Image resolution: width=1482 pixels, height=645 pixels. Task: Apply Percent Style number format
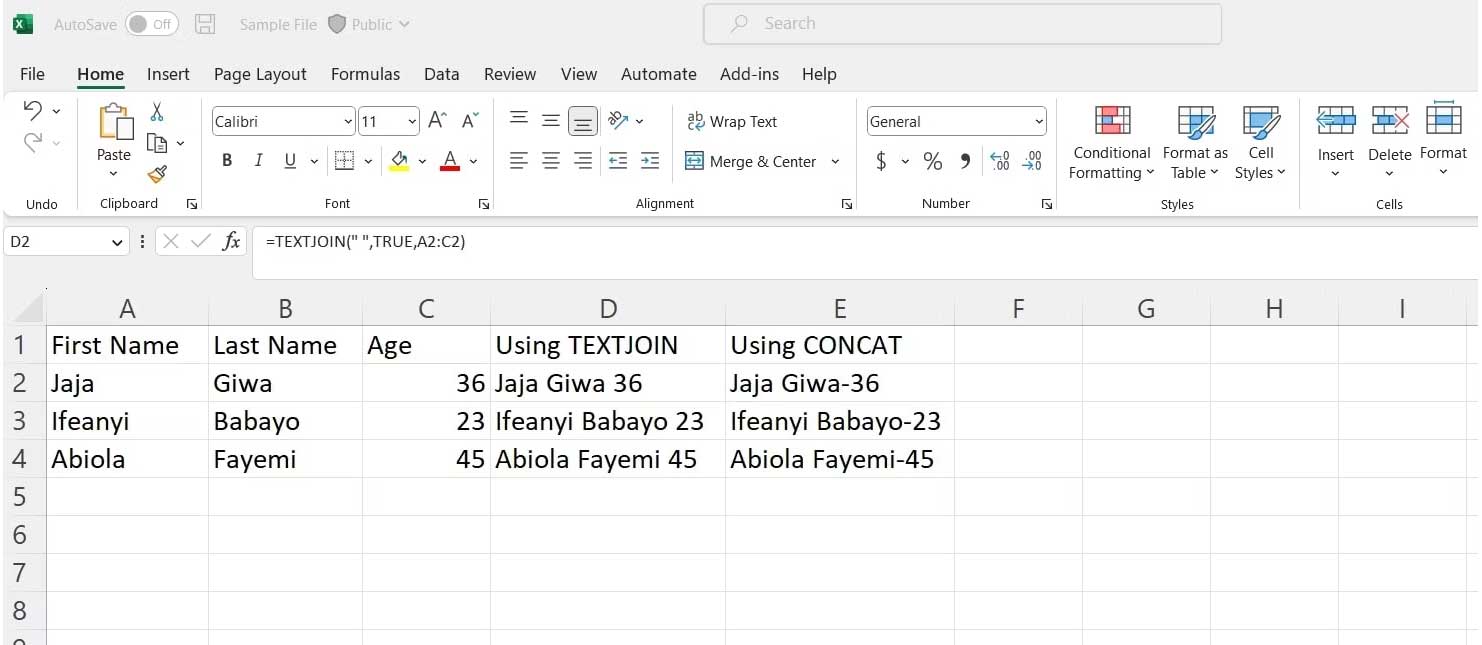pyautogui.click(x=932, y=161)
